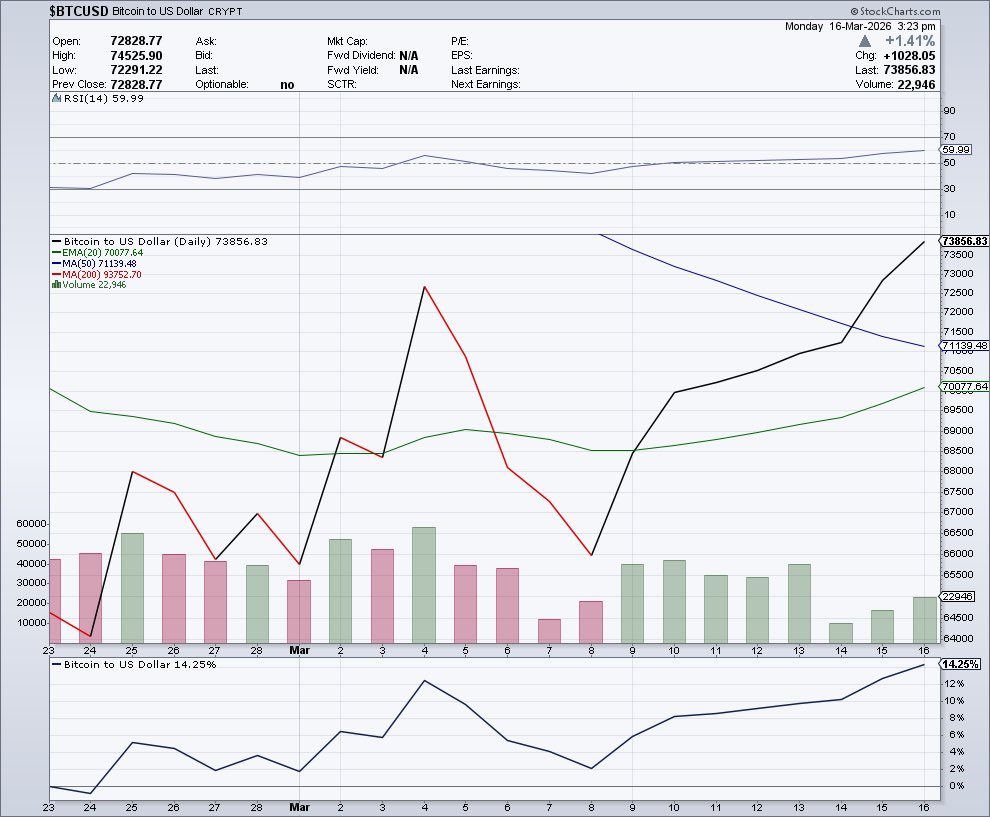Click the 70077.64 EMA tag on right axis
990x817 pixels.
click(x=964, y=386)
